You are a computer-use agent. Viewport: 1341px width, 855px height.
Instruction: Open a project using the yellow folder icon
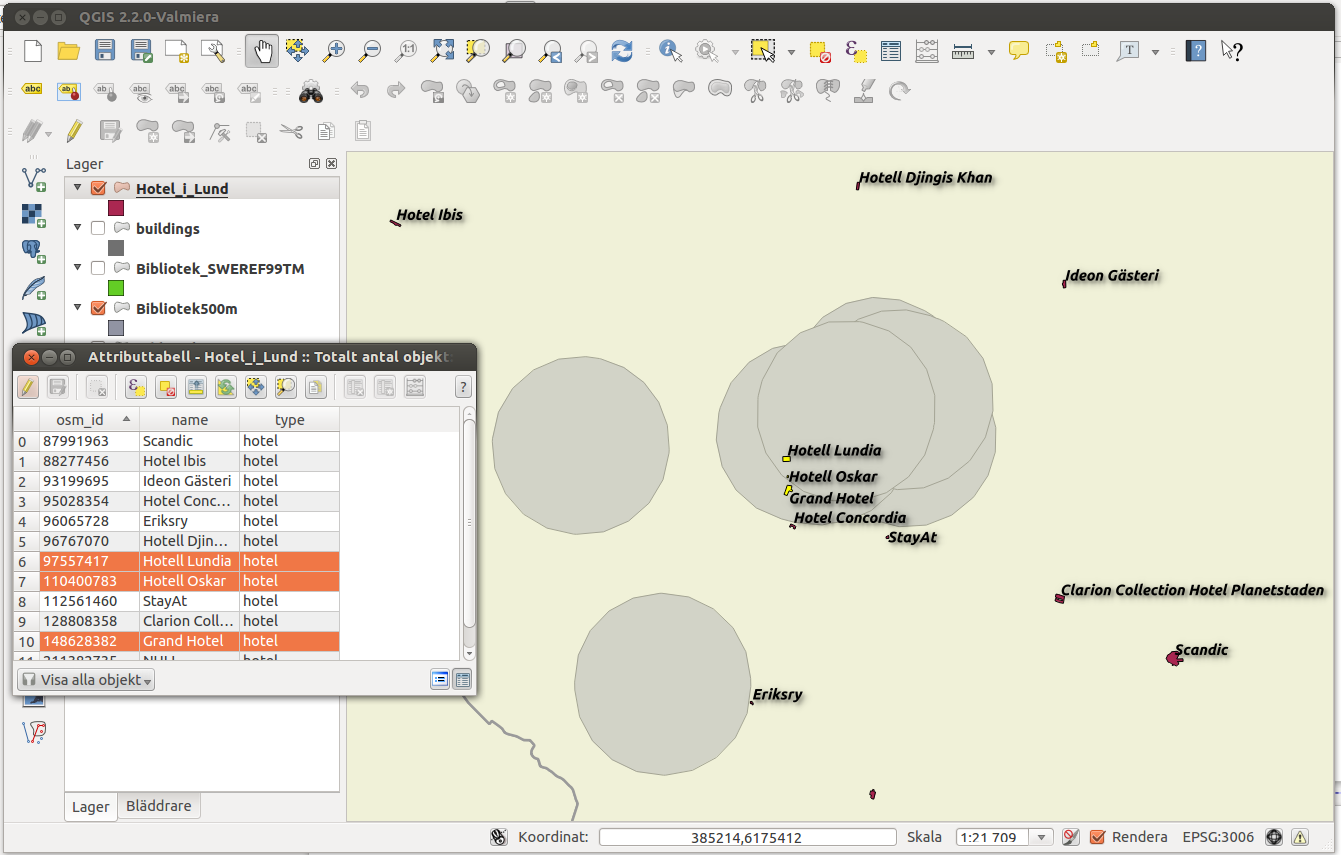68,51
